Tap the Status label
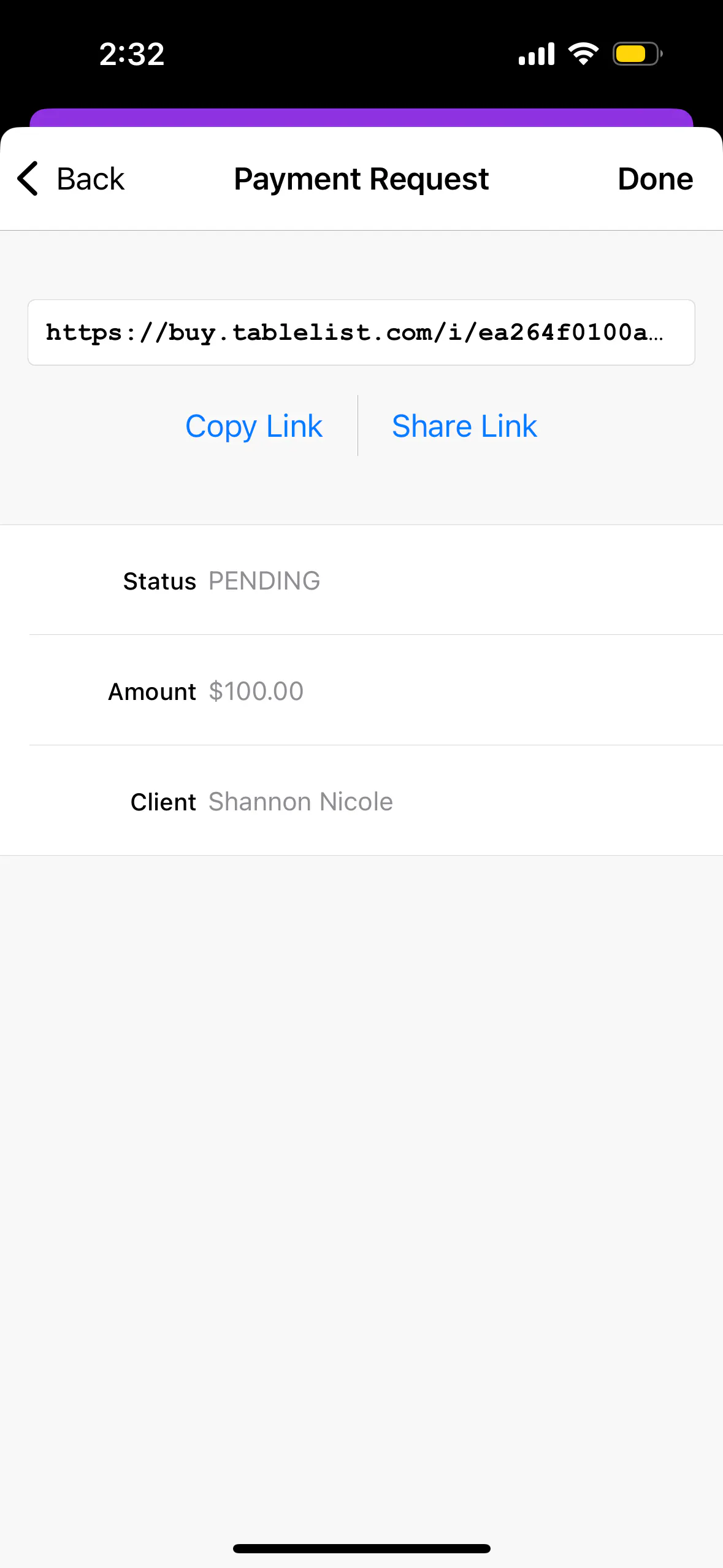The height and width of the screenshot is (1568, 723). click(159, 581)
